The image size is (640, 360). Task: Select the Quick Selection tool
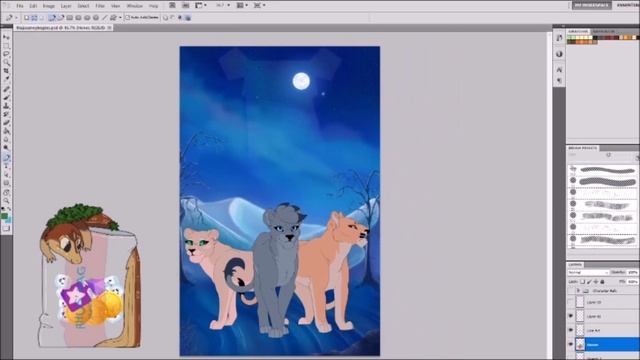point(6,63)
